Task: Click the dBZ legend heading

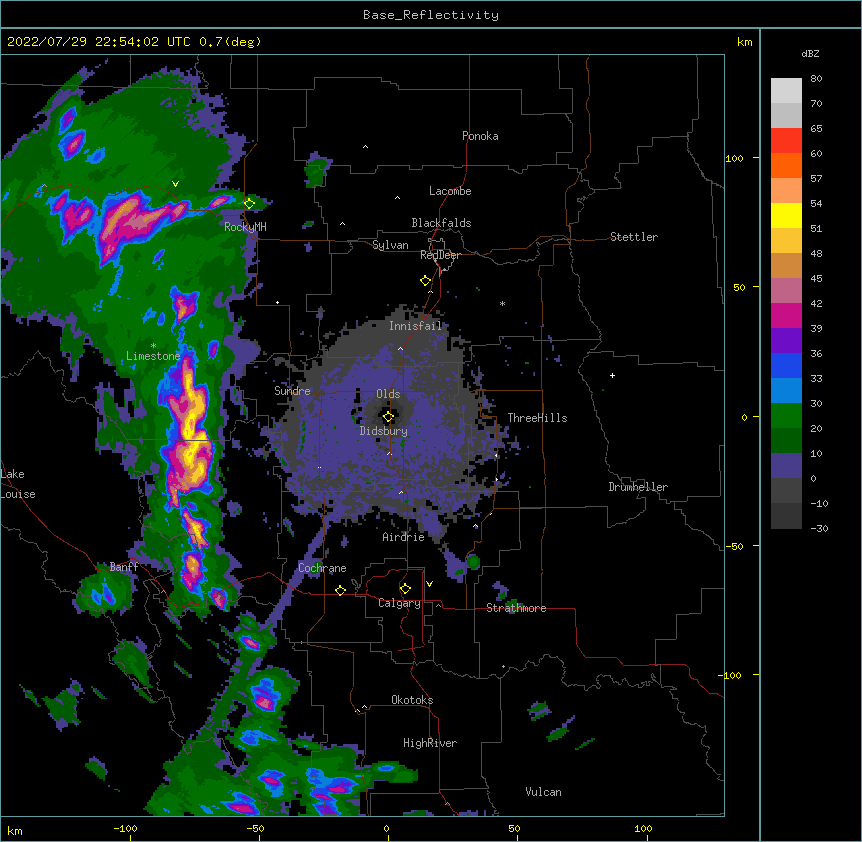Action: click(810, 53)
